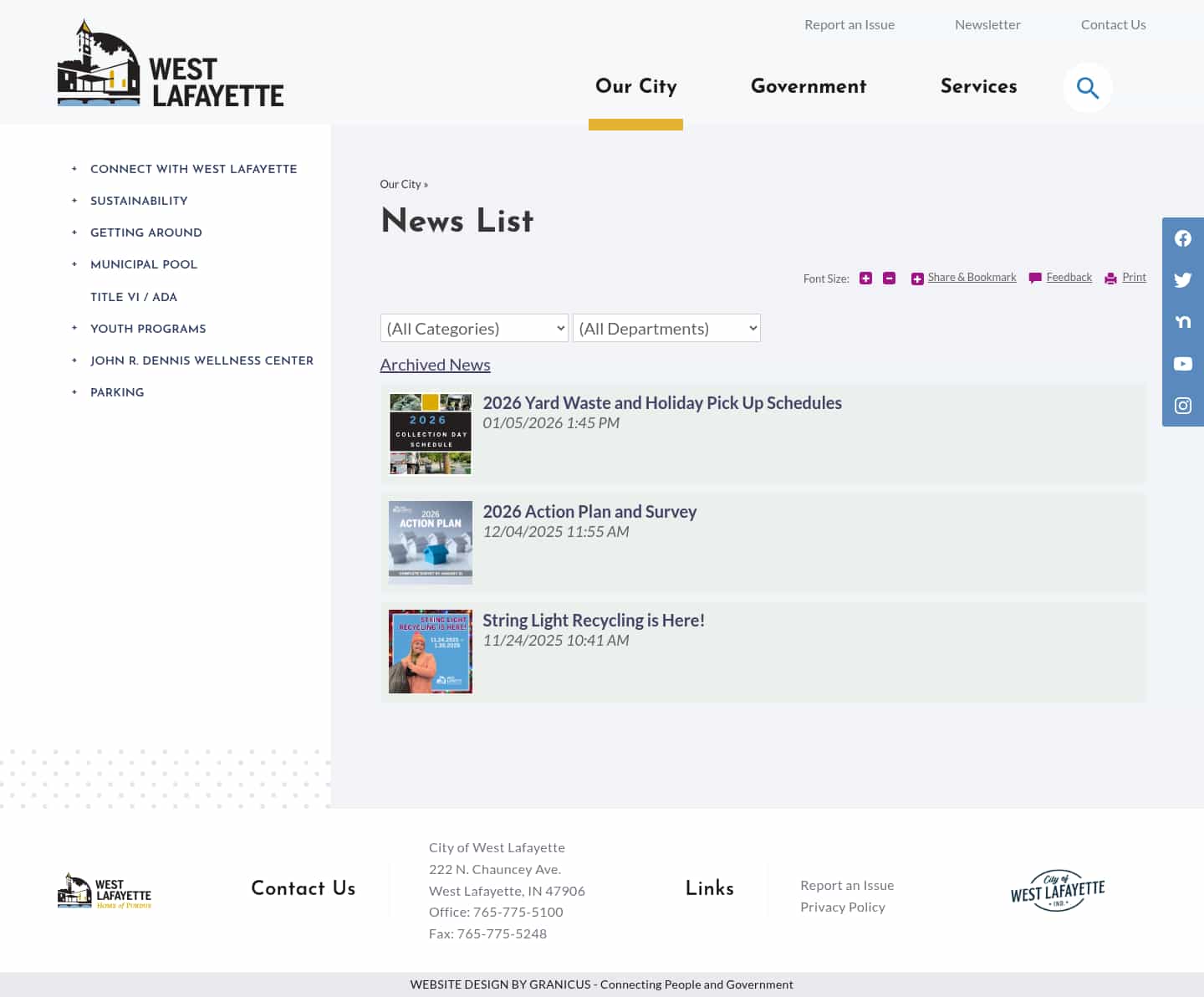Read the String Light Recycling article
1204x997 pixels.
point(593,620)
